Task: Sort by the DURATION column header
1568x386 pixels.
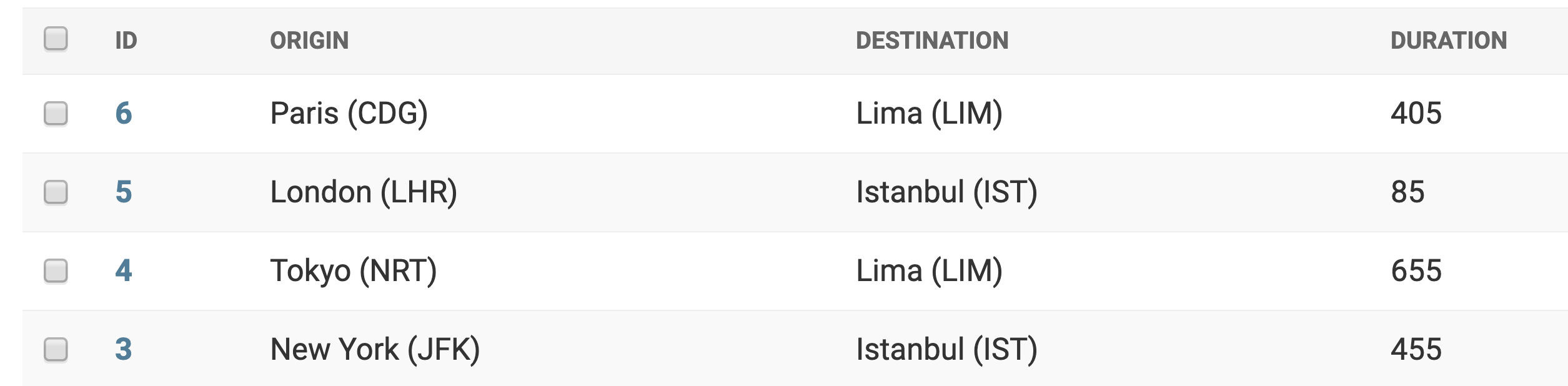Action: (1448, 41)
